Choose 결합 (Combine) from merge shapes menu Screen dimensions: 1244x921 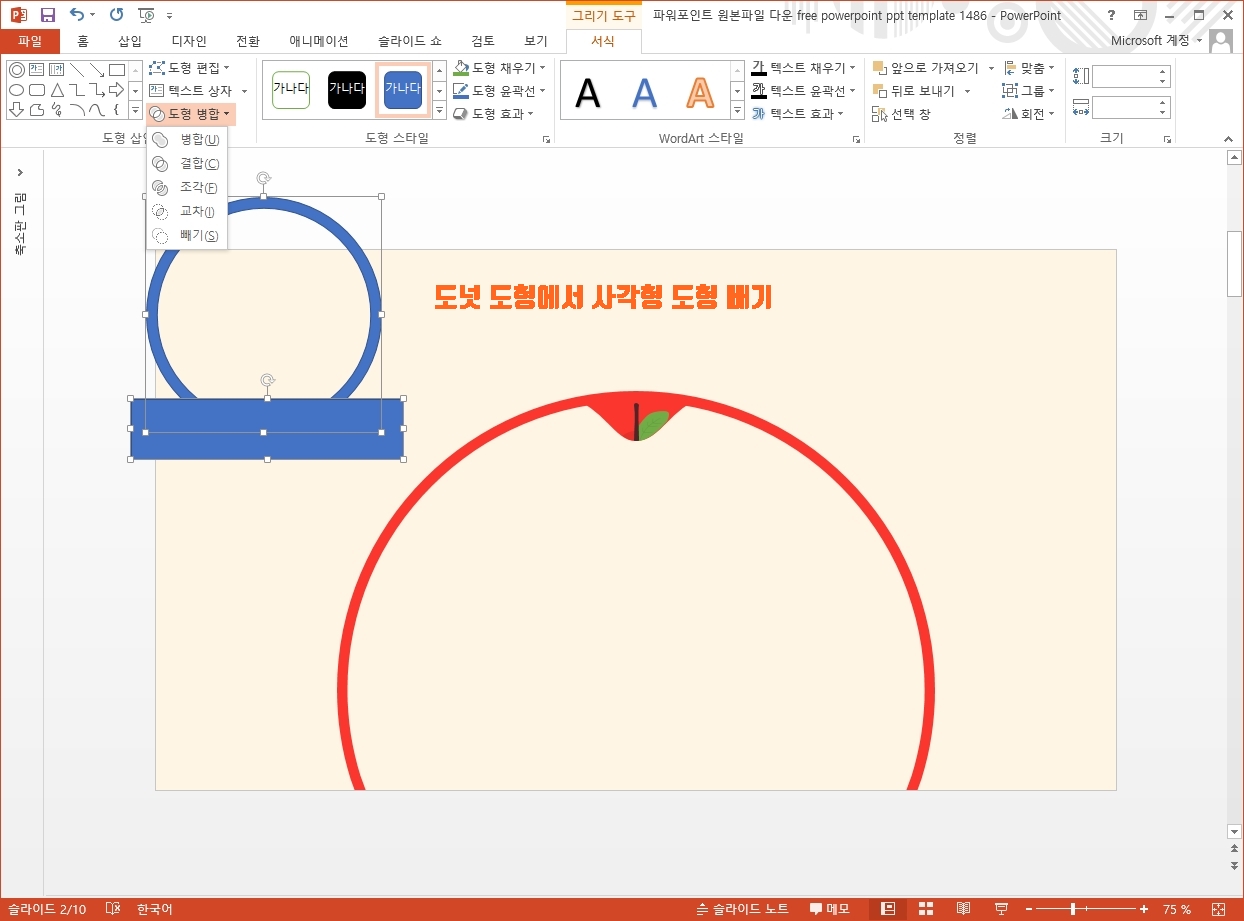(x=187, y=163)
